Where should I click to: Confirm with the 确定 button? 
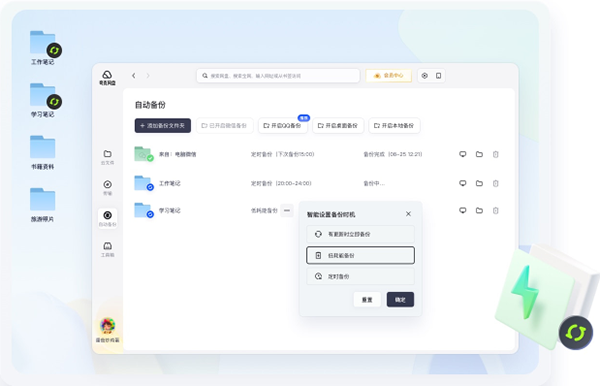point(400,300)
